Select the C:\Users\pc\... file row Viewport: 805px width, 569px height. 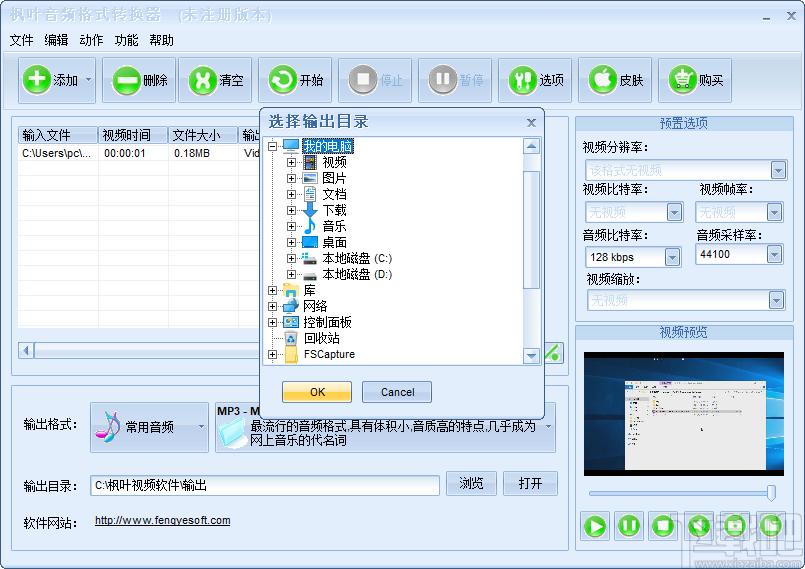pos(139,153)
